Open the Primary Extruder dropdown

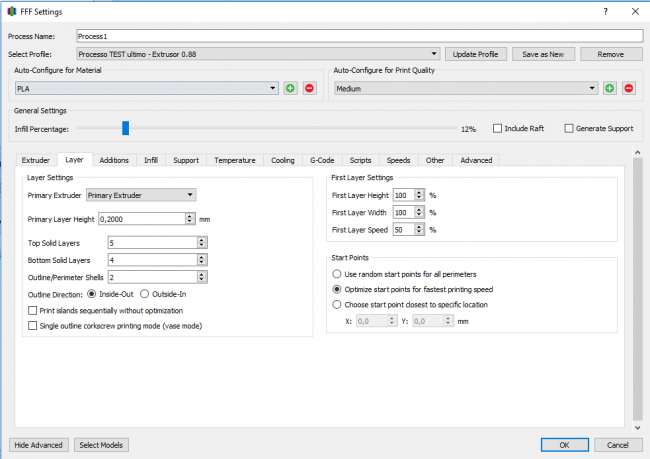tap(141, 195)
